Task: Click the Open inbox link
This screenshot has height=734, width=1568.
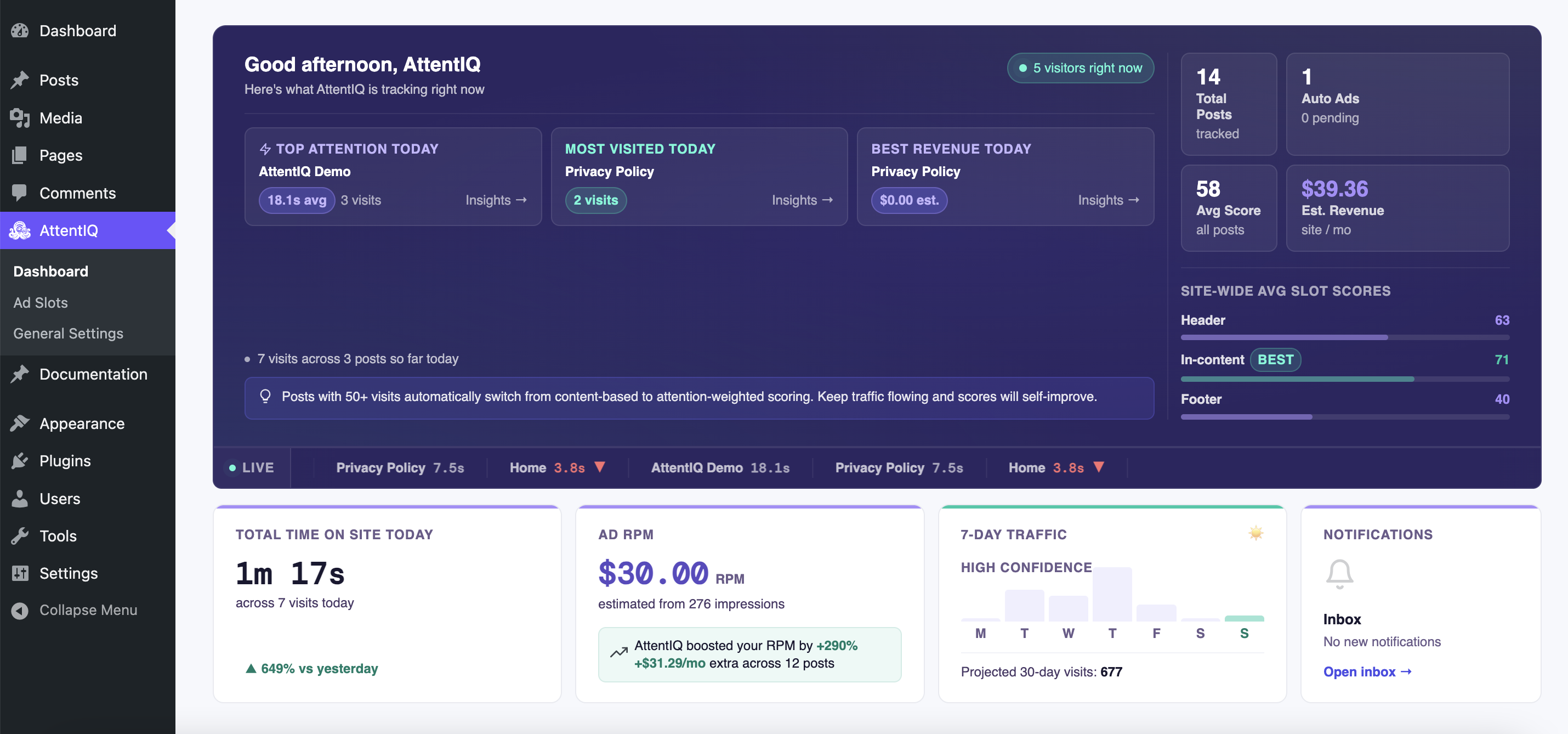Action: pos(1367,671)
